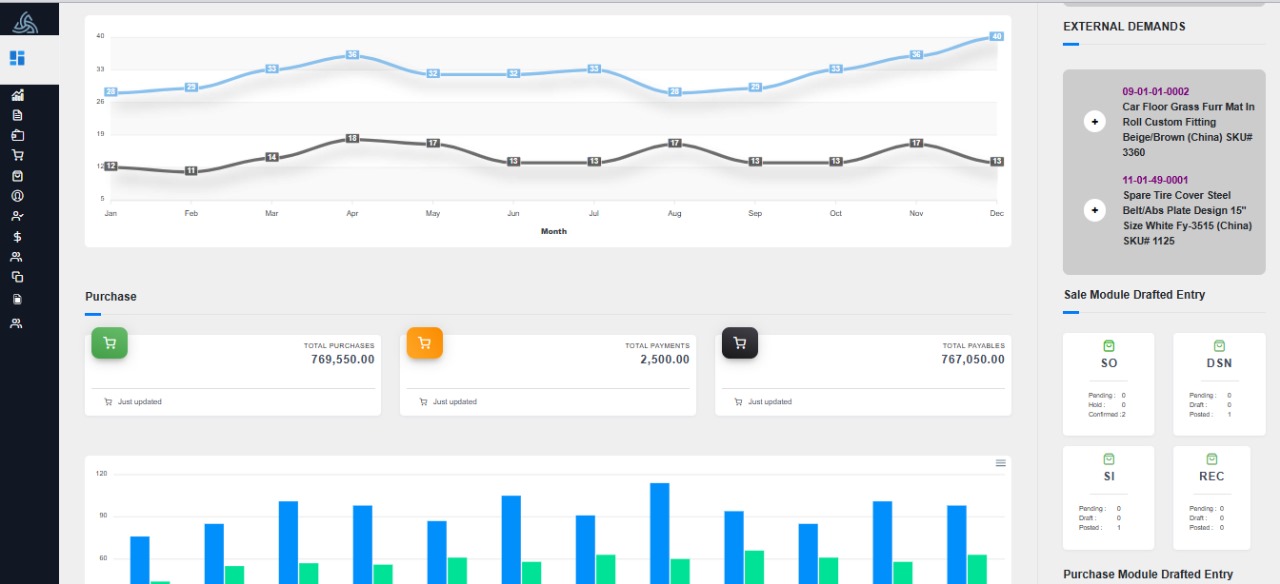The height and width of the screenshot is (584, 1280).
Task: Open the SI drafted entry card title
Action: (1109, 476)
